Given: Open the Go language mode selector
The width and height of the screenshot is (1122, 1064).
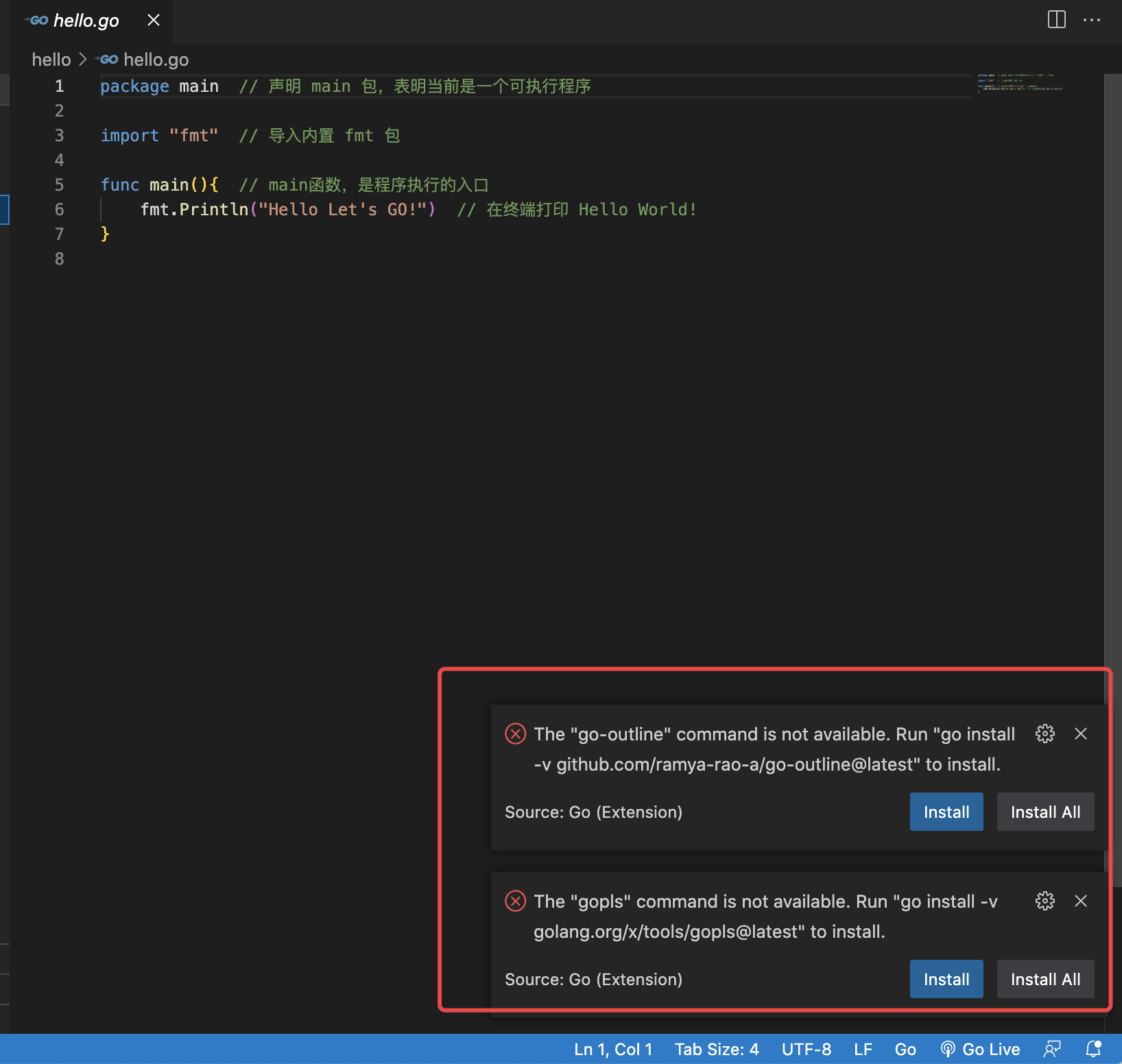Looking at the screenshot, I should 905,1049.
